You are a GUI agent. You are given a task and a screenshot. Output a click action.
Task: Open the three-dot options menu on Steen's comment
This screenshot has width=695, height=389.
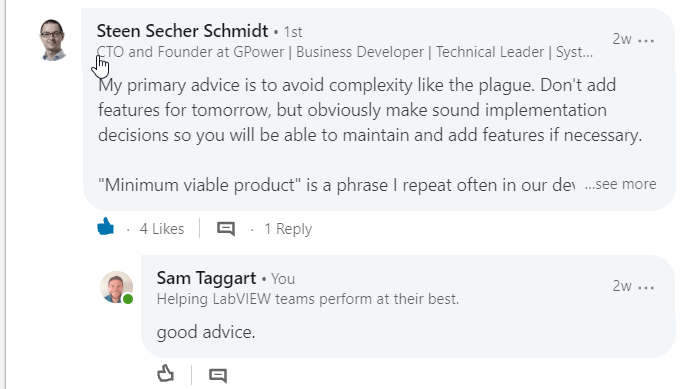click(x=646, y=40)
